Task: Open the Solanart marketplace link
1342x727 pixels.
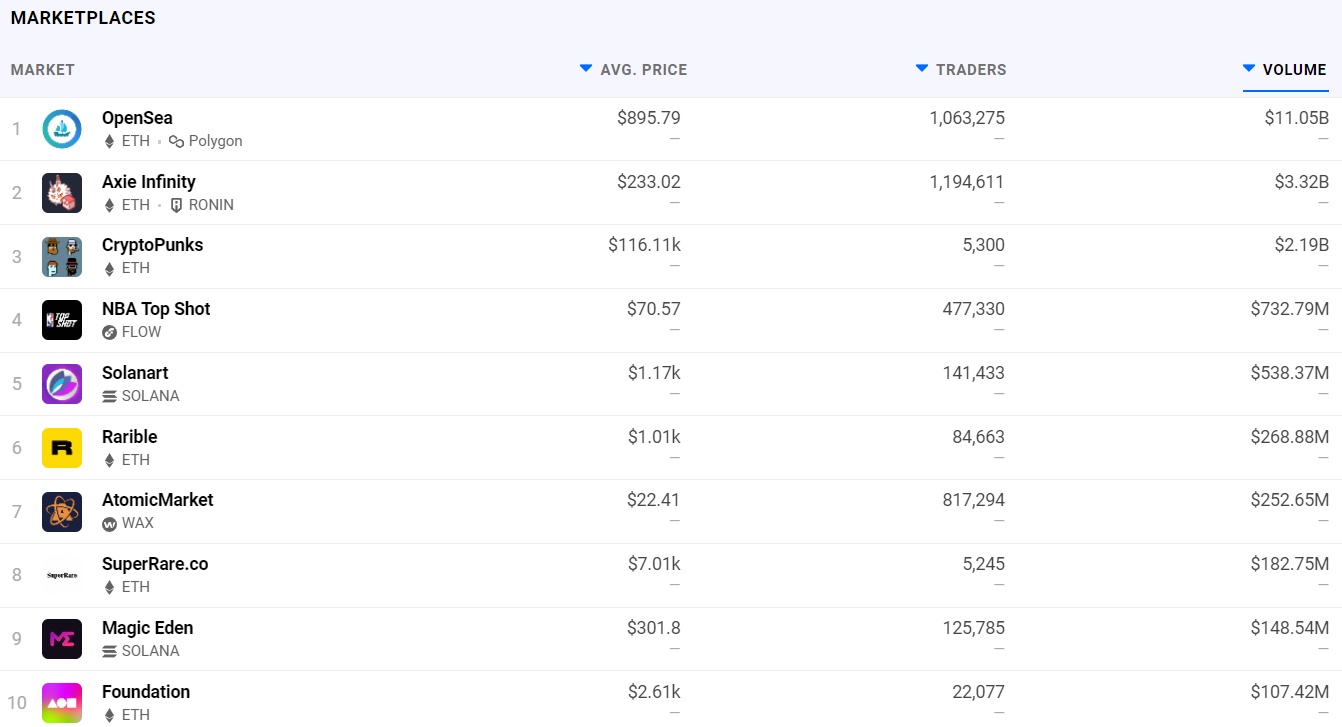Action: pos(135,373)
